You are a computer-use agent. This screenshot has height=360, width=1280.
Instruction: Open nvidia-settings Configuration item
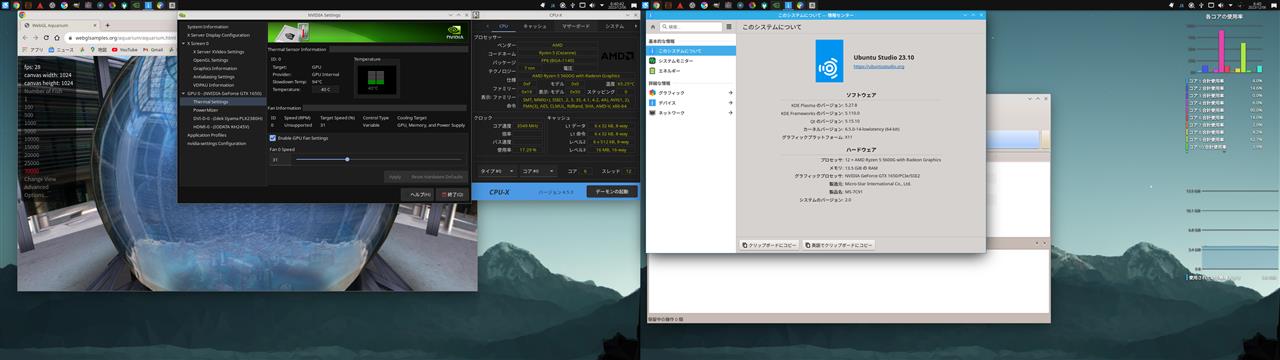(216, 143)
